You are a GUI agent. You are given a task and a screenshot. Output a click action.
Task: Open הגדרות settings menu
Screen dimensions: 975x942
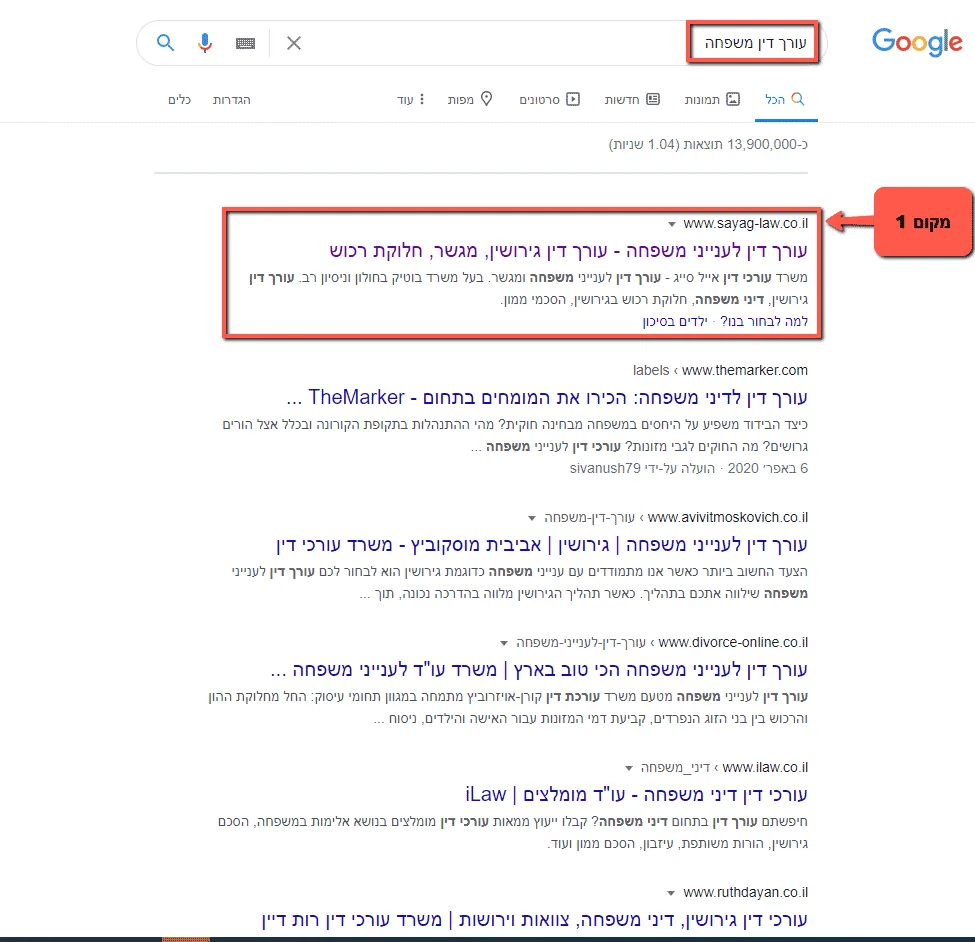tap(231, 99)
